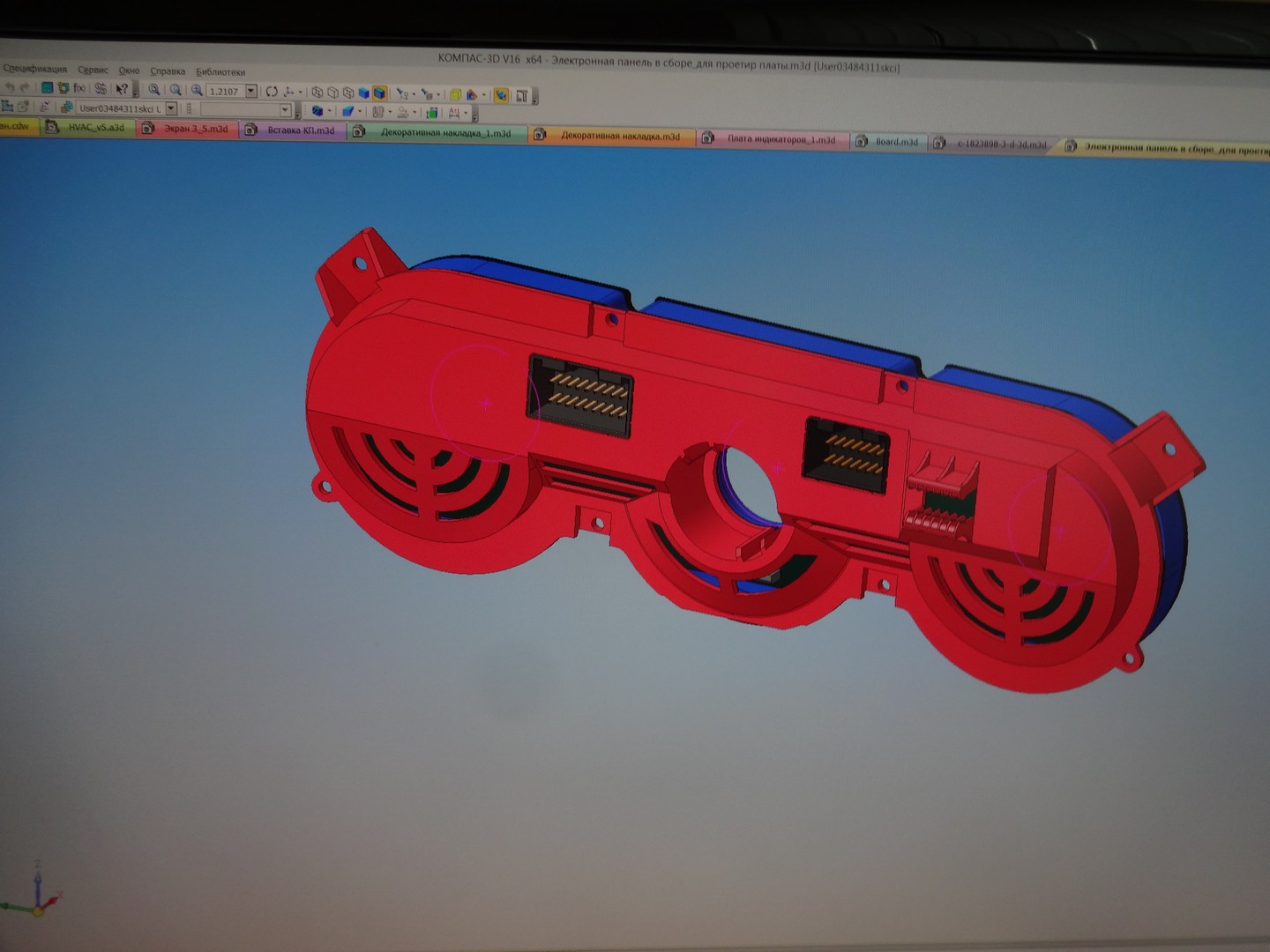Screen dimensions: 1270x952
Task: Switch to the HVAC_v5.a3d tab
Action: (x=88, y=127)
